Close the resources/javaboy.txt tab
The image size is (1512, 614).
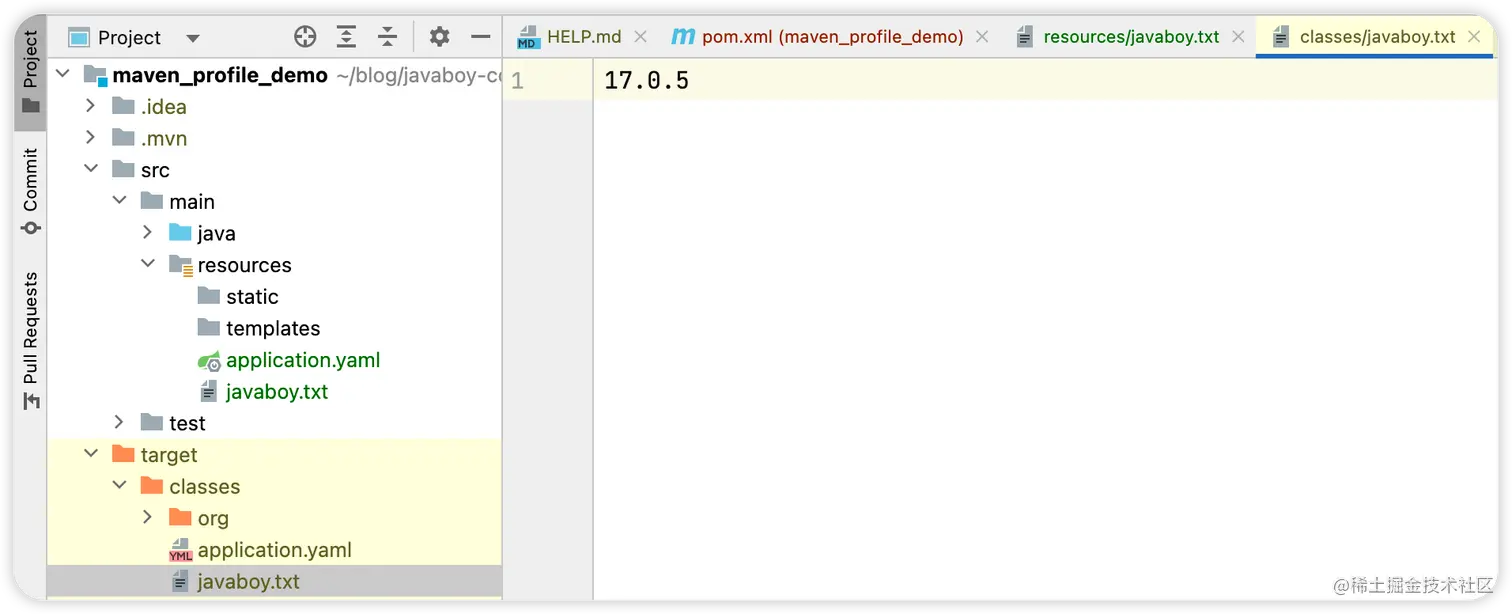pyautogui.click(x=1238, y=37)
